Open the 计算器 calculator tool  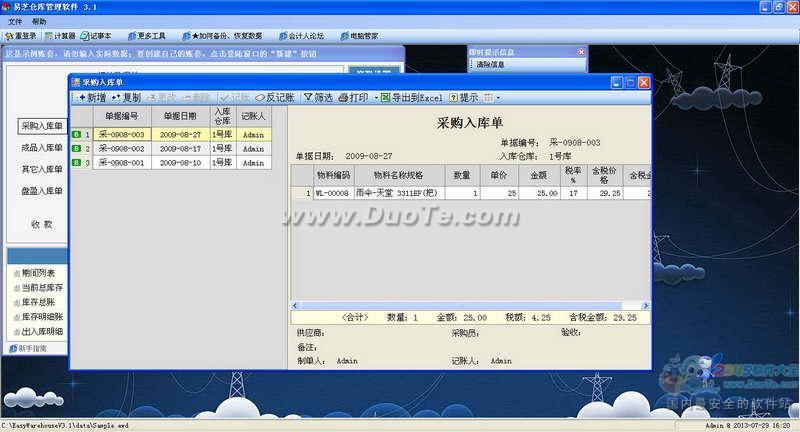(x=60, y=36)
